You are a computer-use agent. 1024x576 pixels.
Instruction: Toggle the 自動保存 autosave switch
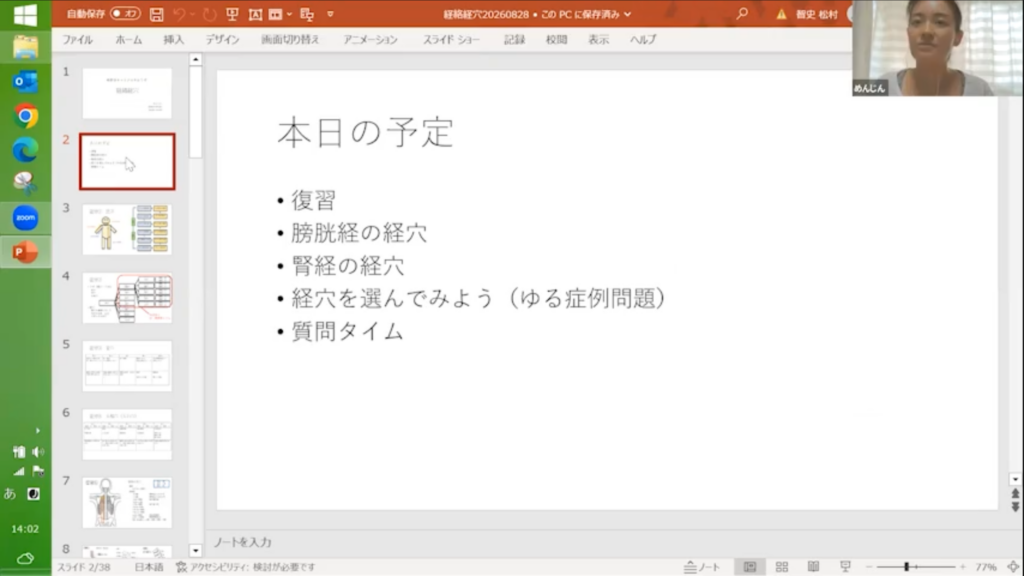(x=125, y=14)
